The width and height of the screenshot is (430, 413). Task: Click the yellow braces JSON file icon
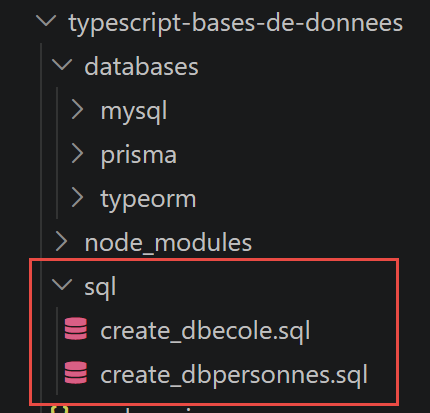pyautogui.click(x=60, y=409)
